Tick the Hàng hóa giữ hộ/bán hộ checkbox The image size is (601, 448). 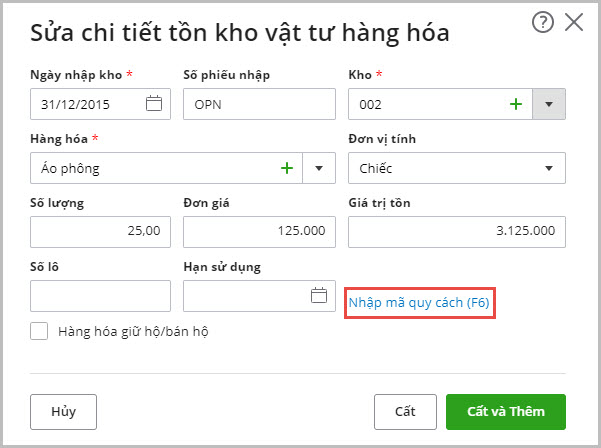coord(40,331)
